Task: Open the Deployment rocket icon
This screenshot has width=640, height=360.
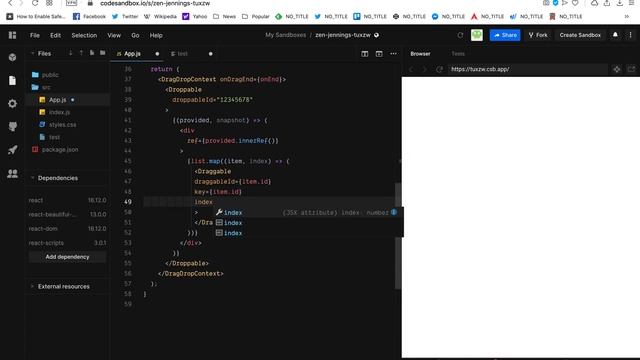Action: tap(12, 150)
